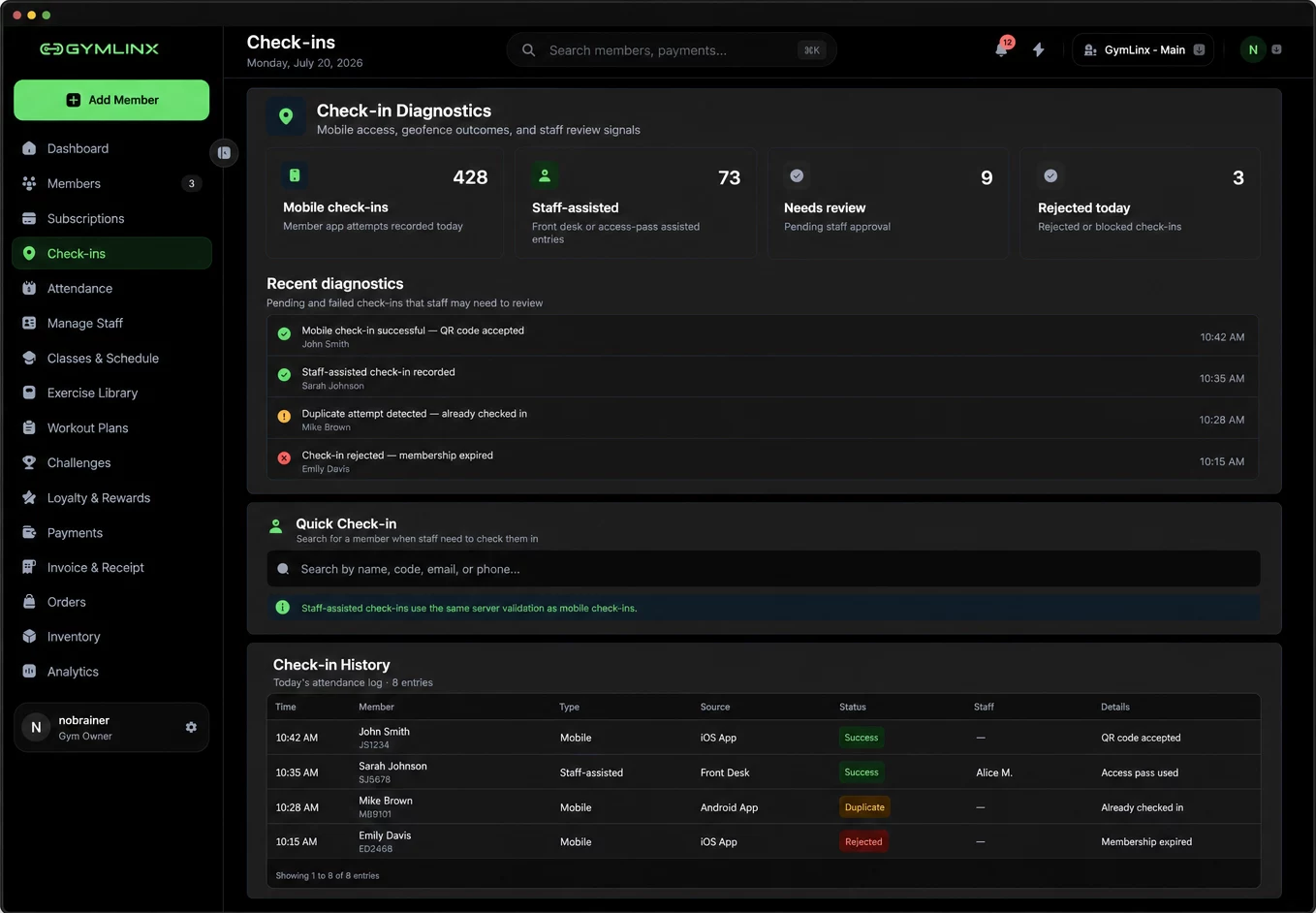Click Sarah Johnson in Check-in History
The width and height of the screenshot is (1316, 913).
click(392, 766)
